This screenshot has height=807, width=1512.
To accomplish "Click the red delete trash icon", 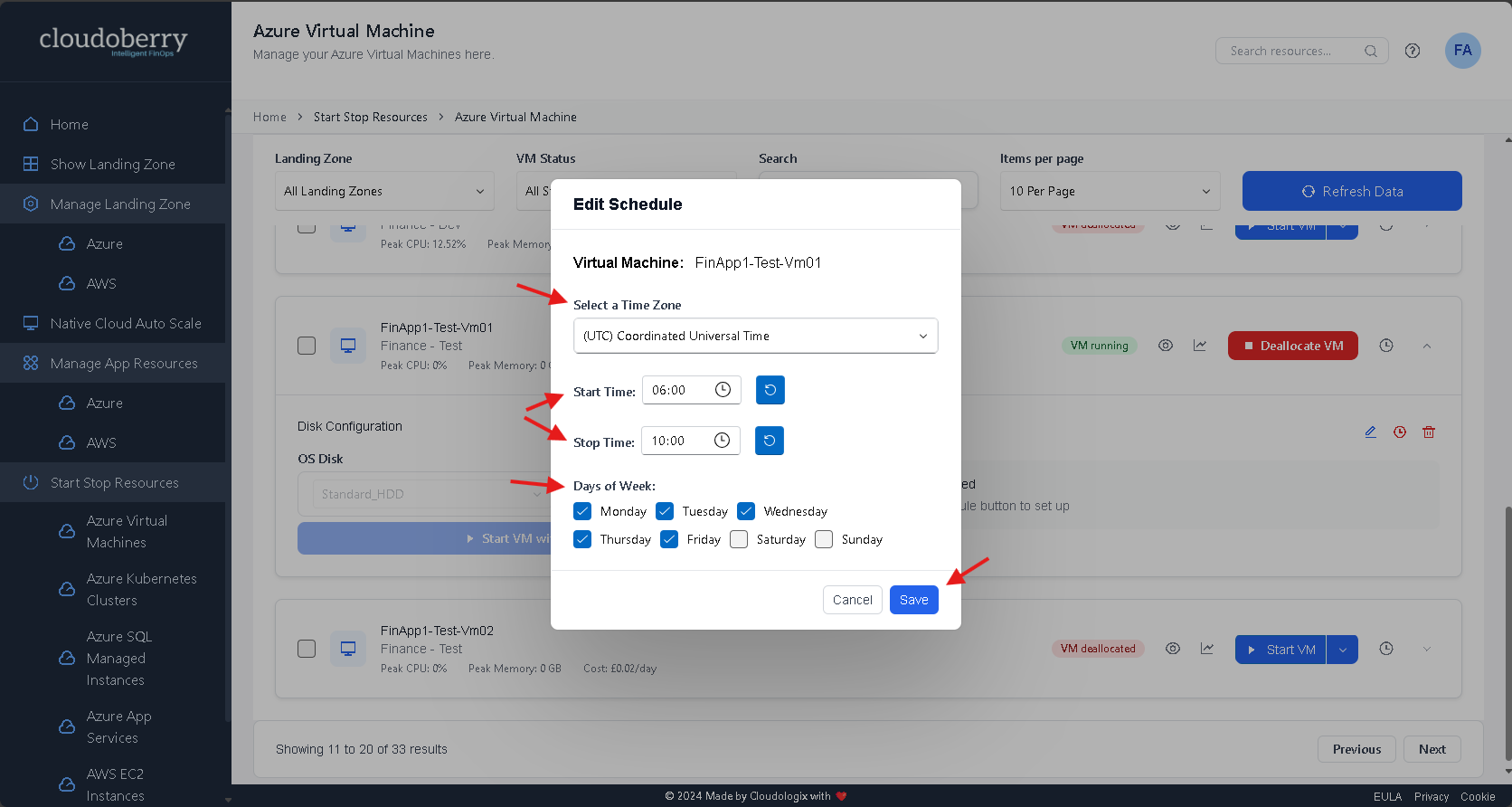I will tap(1429, 432).
